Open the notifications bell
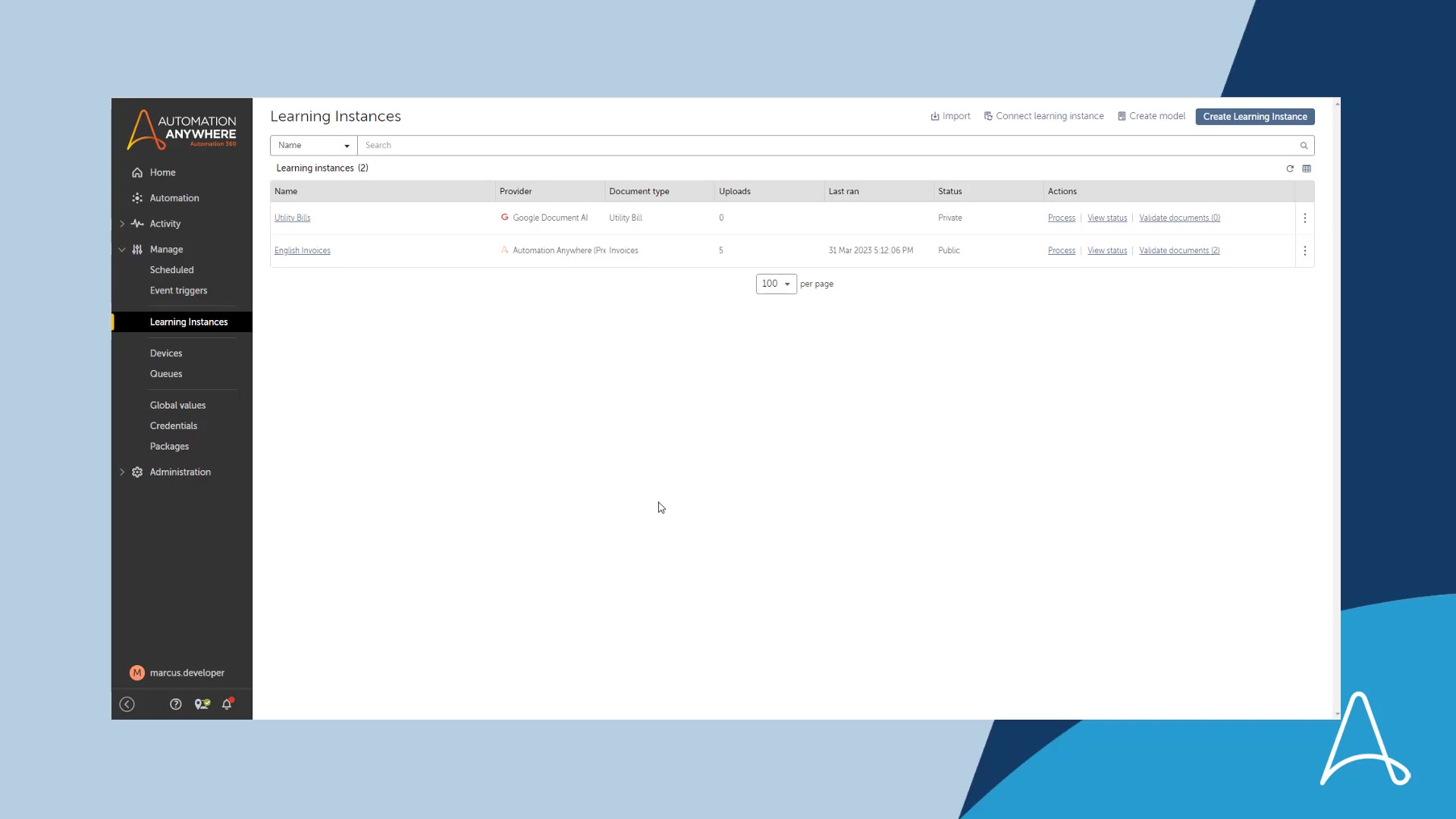Screen dimensions: 1456x819 click(227, 704)
